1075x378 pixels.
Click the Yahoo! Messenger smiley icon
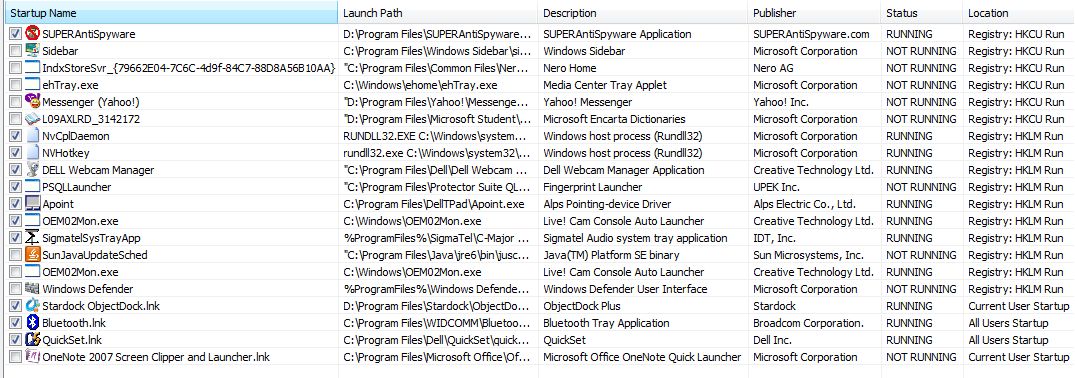pyautogui.click(x=32, y=102)
